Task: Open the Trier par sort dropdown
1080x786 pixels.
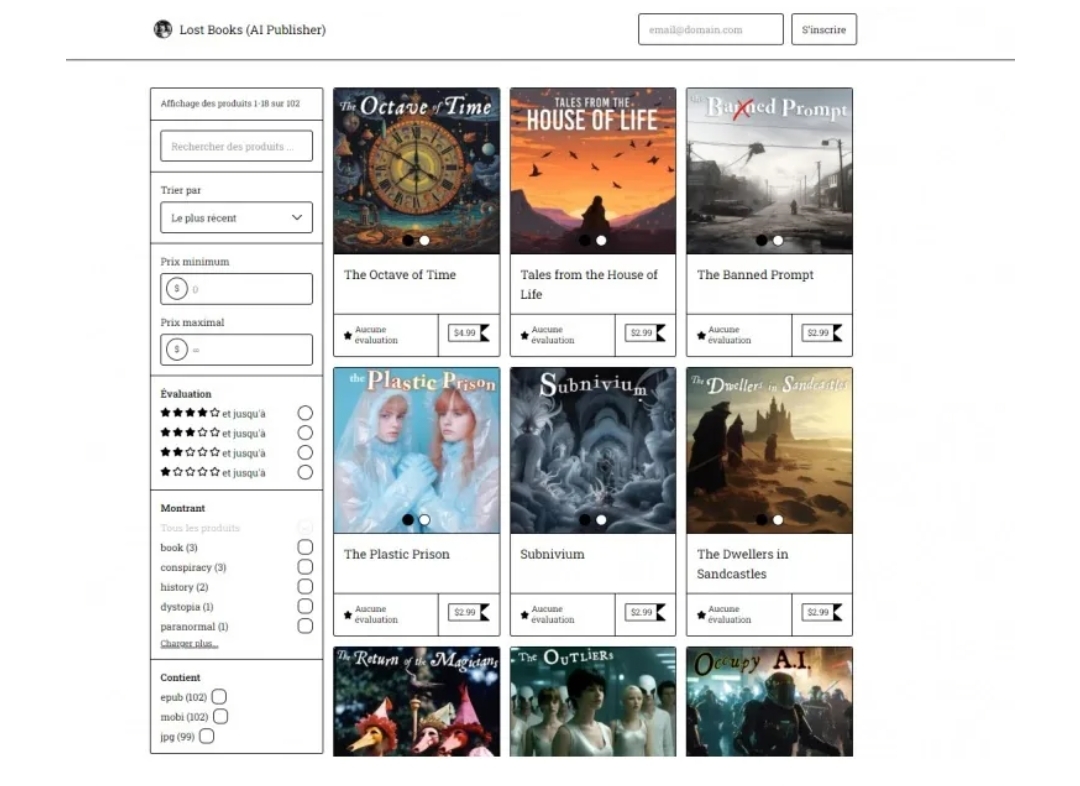Action: pyautogui.click(x=236, y=218)
